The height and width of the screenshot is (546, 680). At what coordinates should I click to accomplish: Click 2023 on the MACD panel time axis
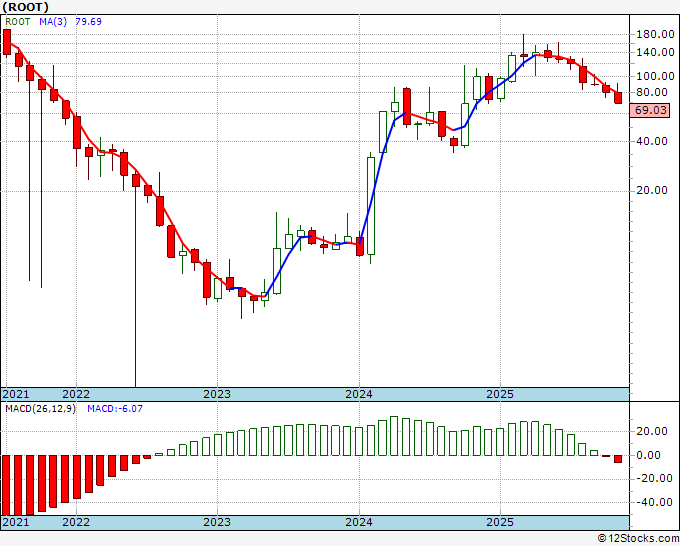[217, 522]
